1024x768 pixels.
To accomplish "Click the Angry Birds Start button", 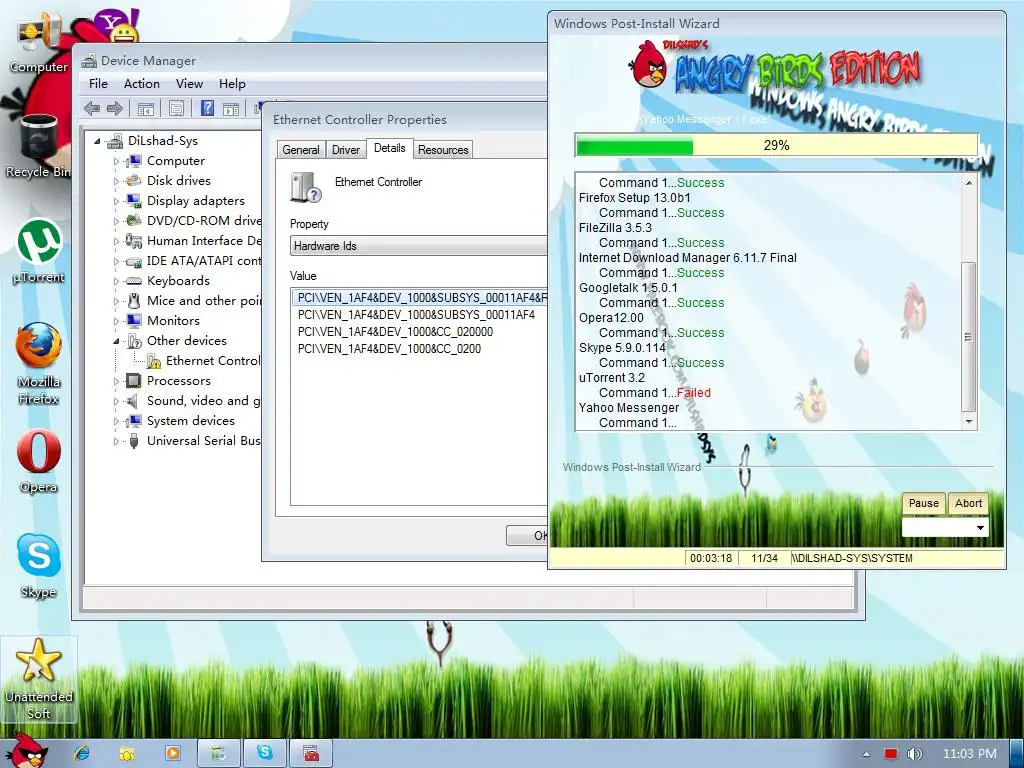I will point(26,750).
